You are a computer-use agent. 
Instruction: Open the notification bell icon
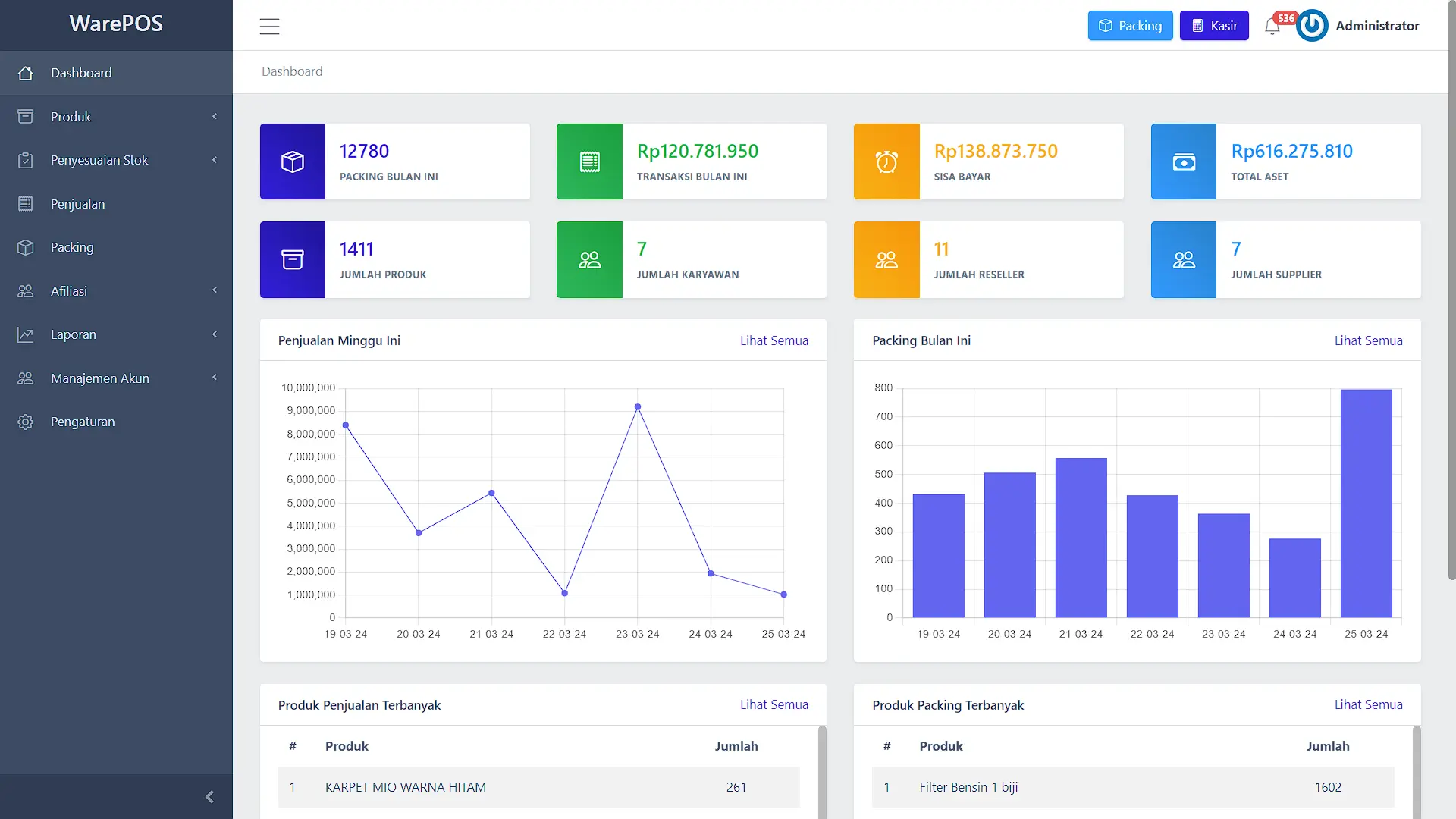point(1272,27)
